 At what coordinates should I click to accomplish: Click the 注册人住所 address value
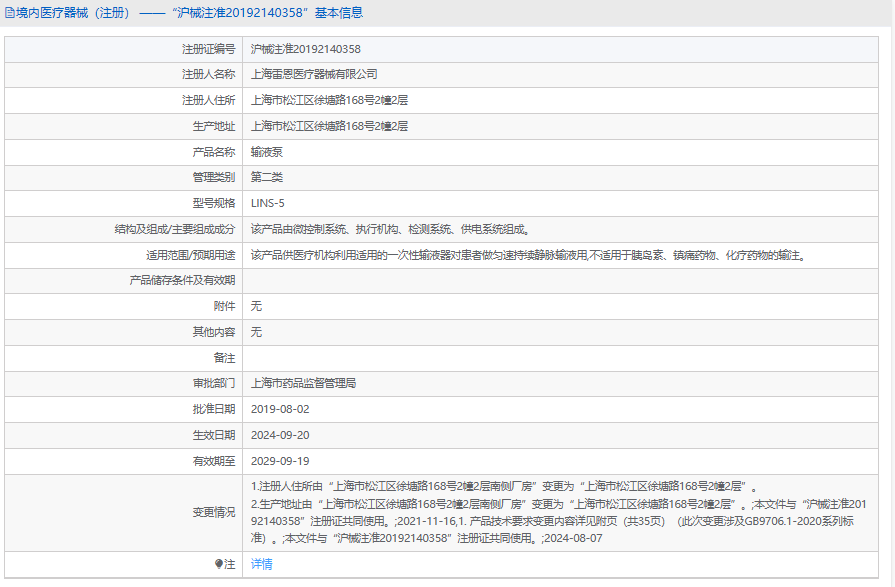pos(329,100)
